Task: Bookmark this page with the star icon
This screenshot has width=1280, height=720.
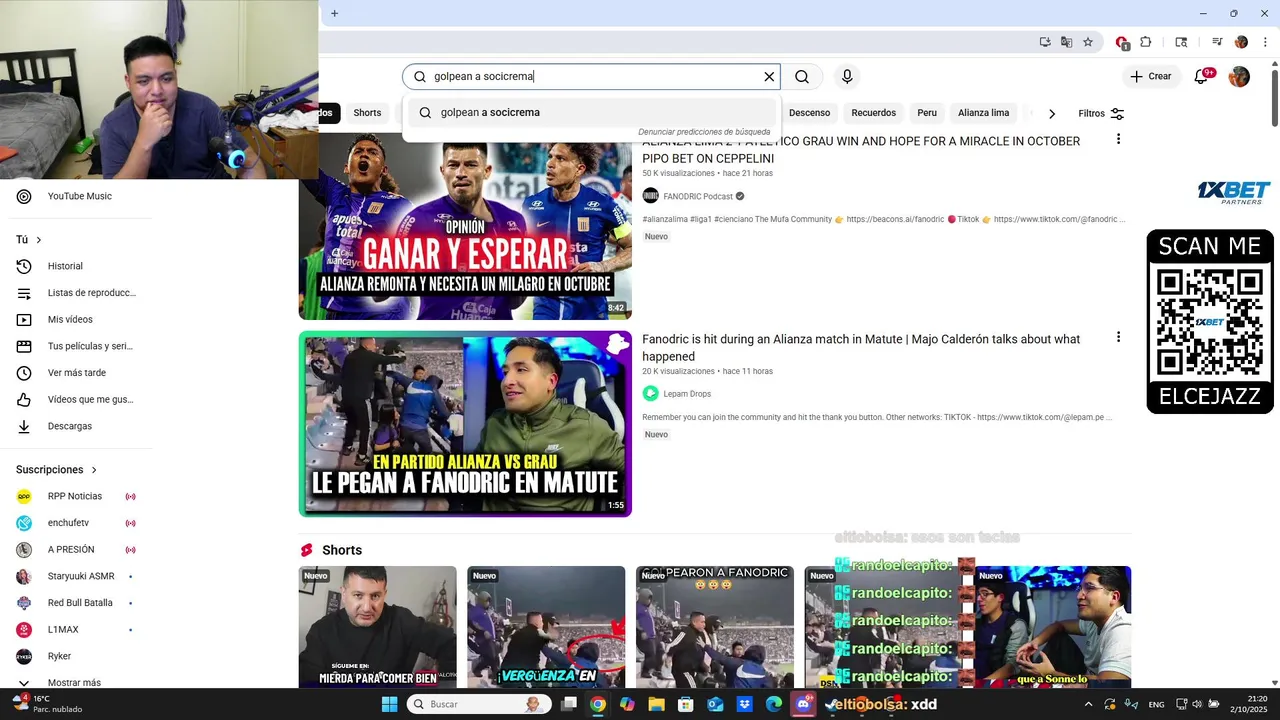Action: (x=1088, y=42)
